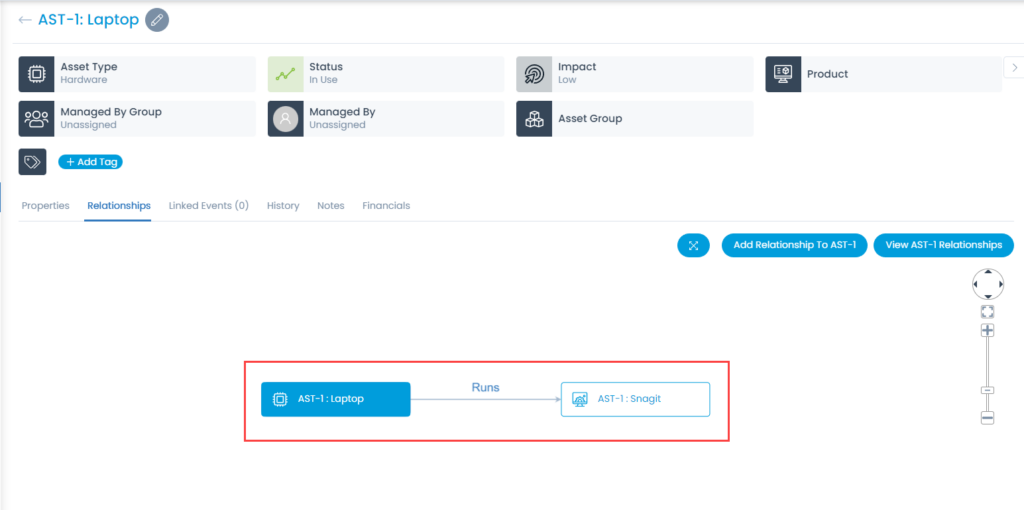
Task: Select the AST-1 : Snagit node
Action: tap(635, 399)
